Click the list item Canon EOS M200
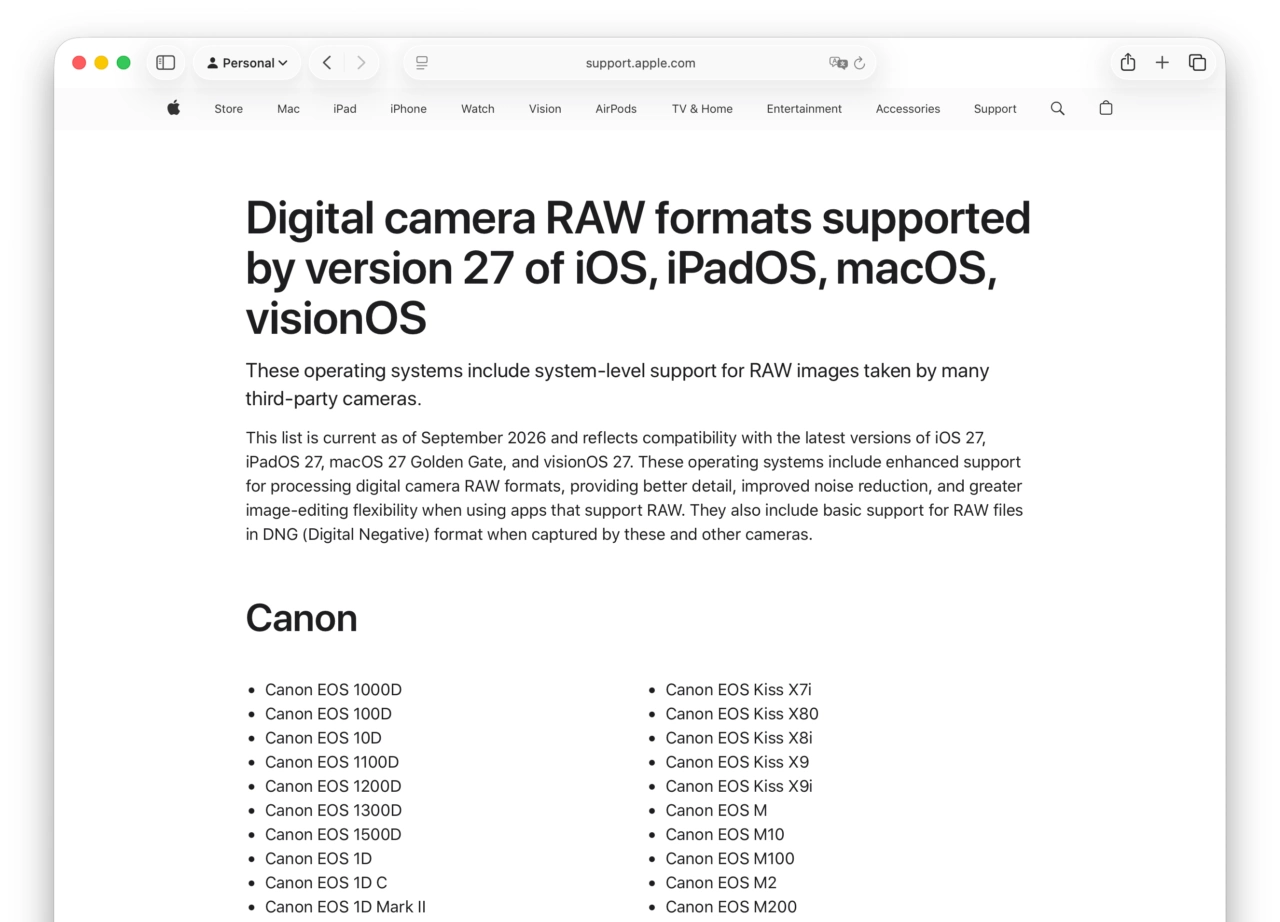 [731, 907]
